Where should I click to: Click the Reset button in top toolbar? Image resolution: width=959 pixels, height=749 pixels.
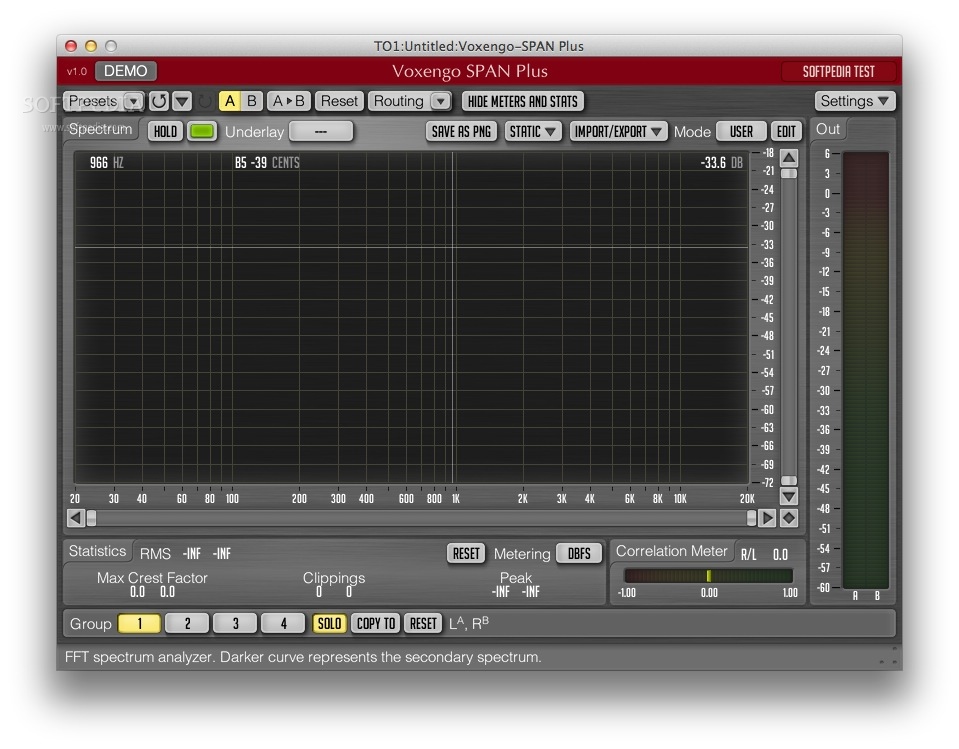tap(339, 101)
